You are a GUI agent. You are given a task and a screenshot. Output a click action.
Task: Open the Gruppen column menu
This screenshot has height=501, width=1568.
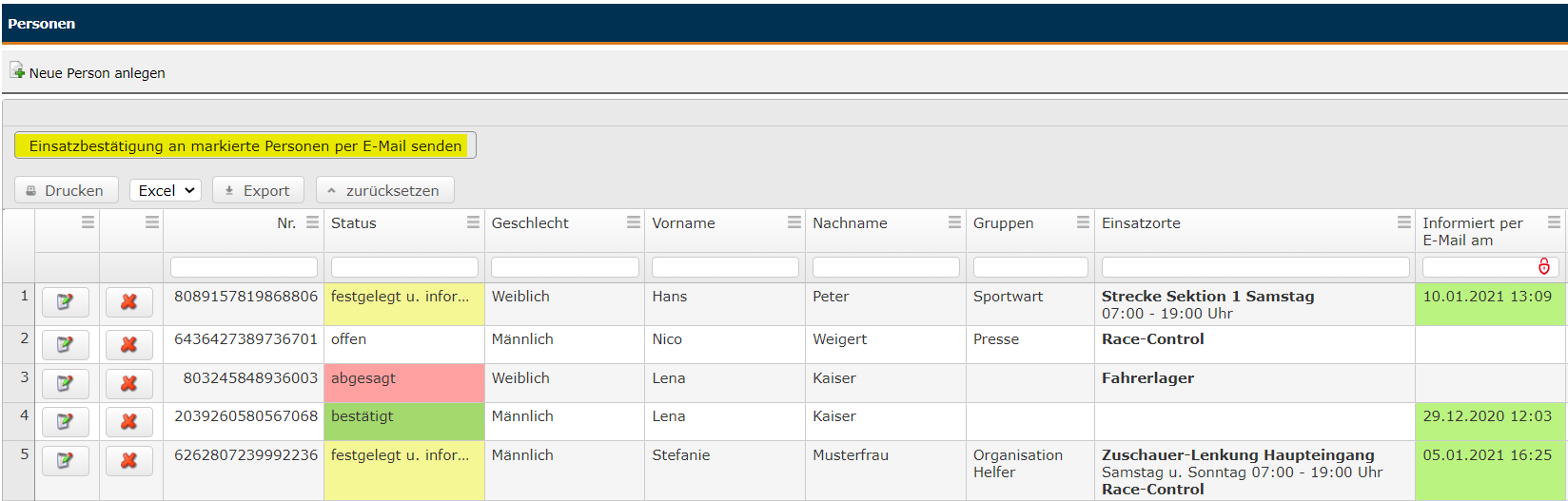click(x=1083, y=222)
